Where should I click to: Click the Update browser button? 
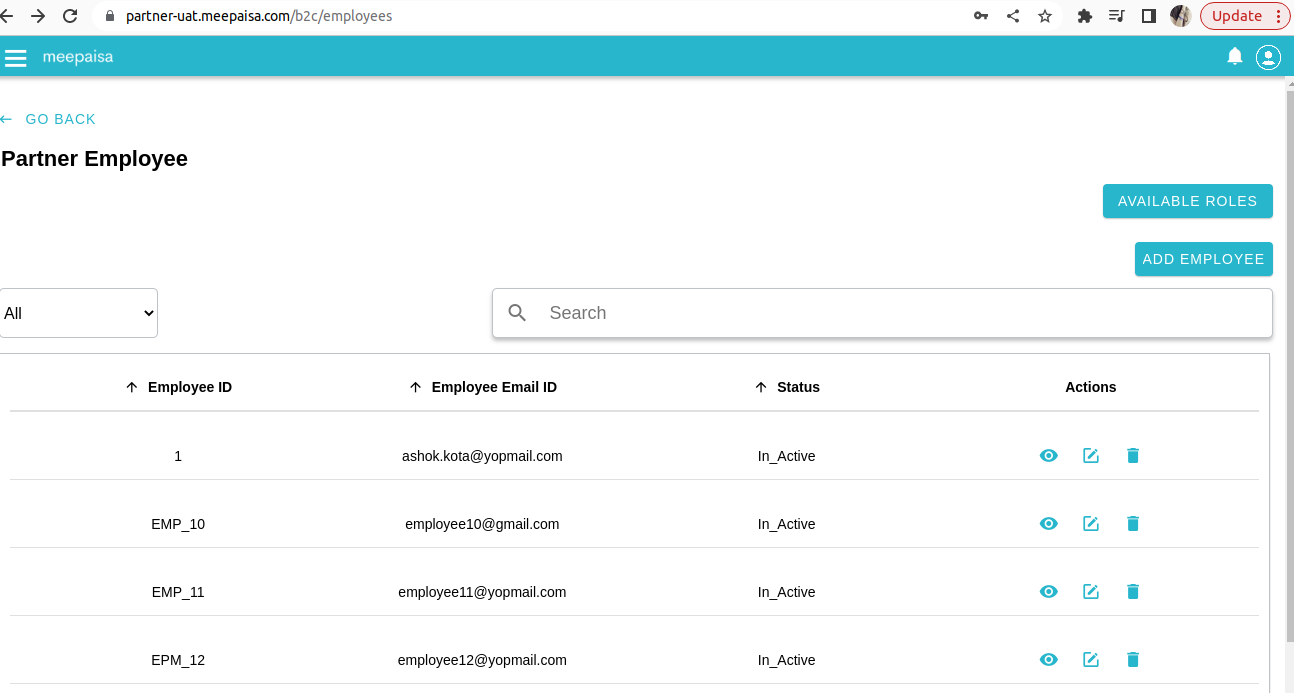1246,16
